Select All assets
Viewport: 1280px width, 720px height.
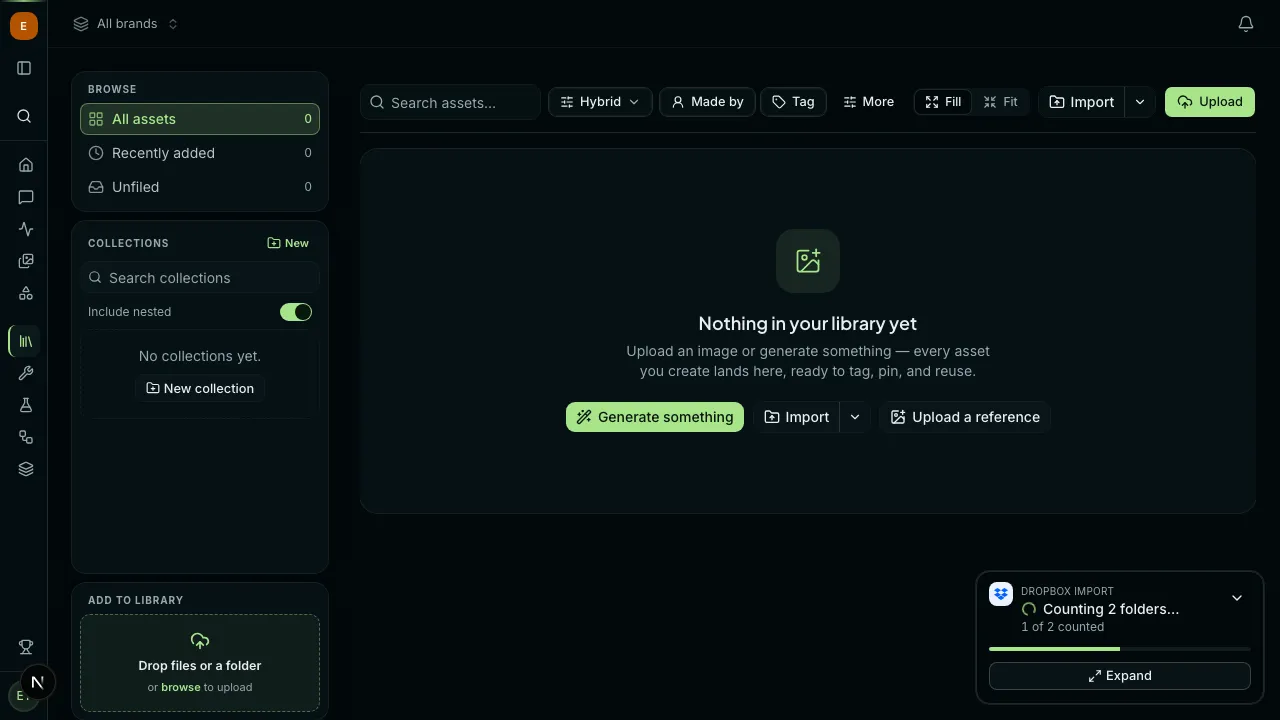[x=200, y=119]
